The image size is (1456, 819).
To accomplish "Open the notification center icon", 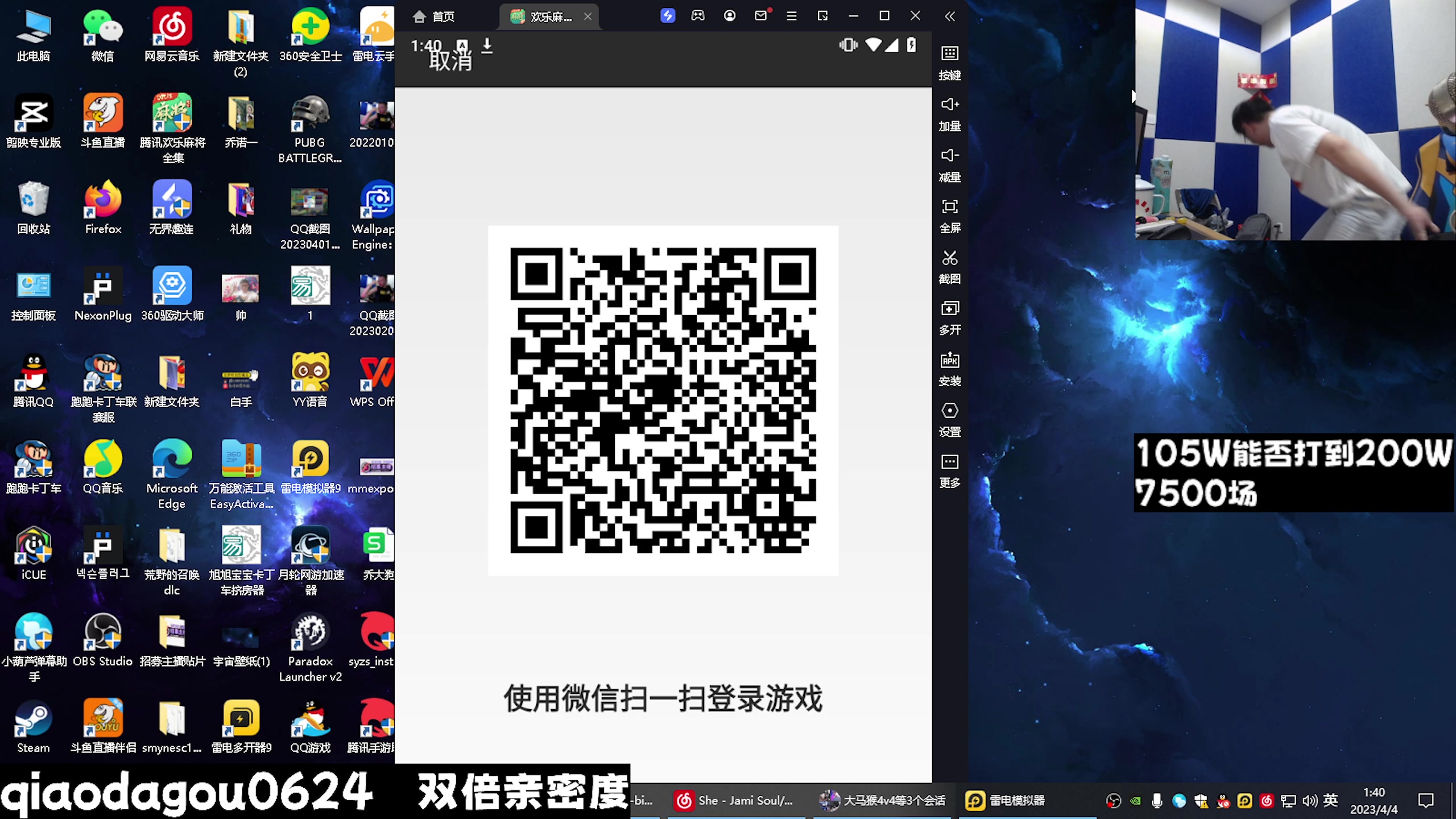I will pos(1425,801).
